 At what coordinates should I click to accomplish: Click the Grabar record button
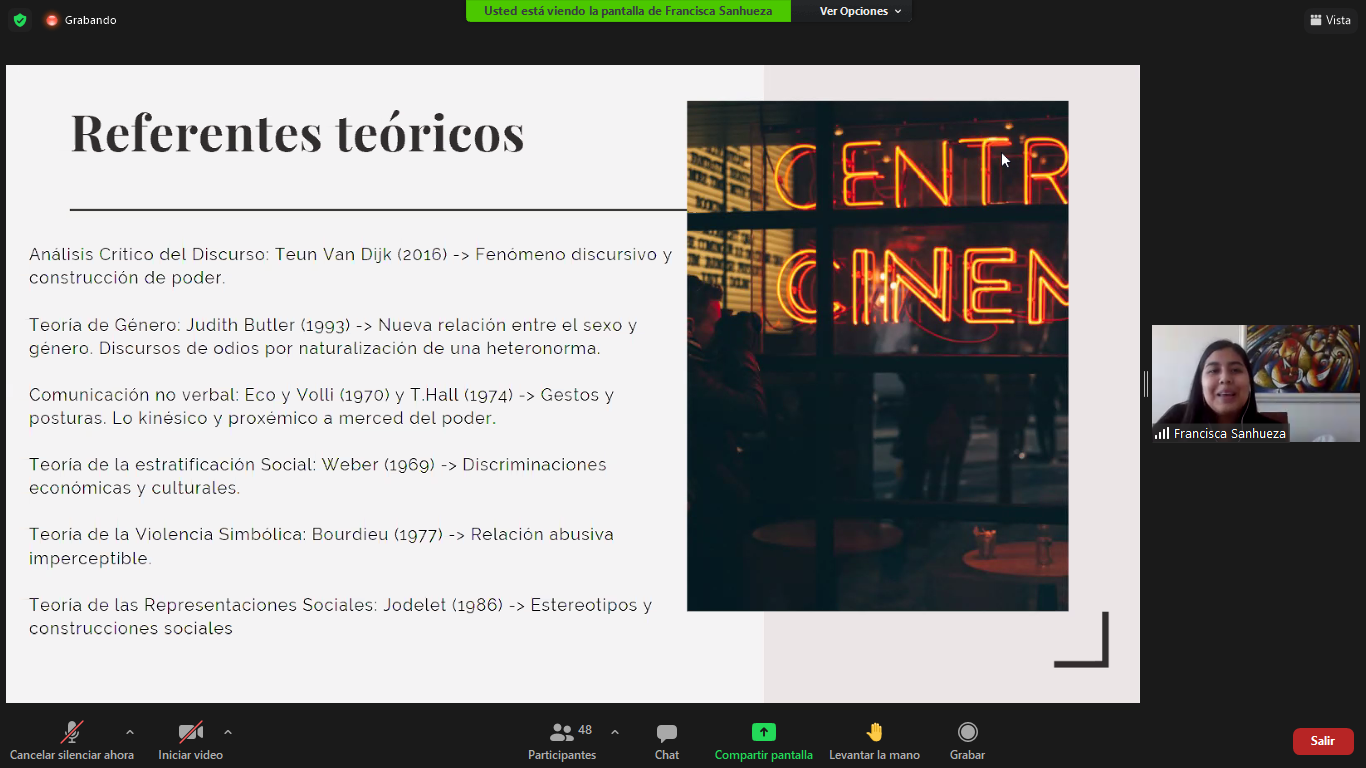[967, 741]
